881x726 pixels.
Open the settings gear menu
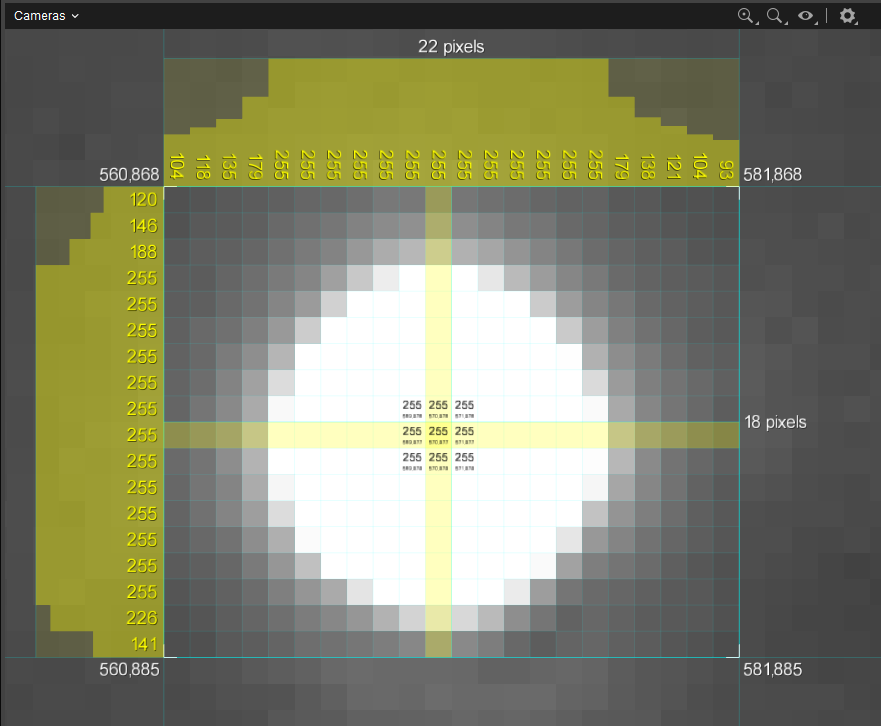click(x=848, y=16)
